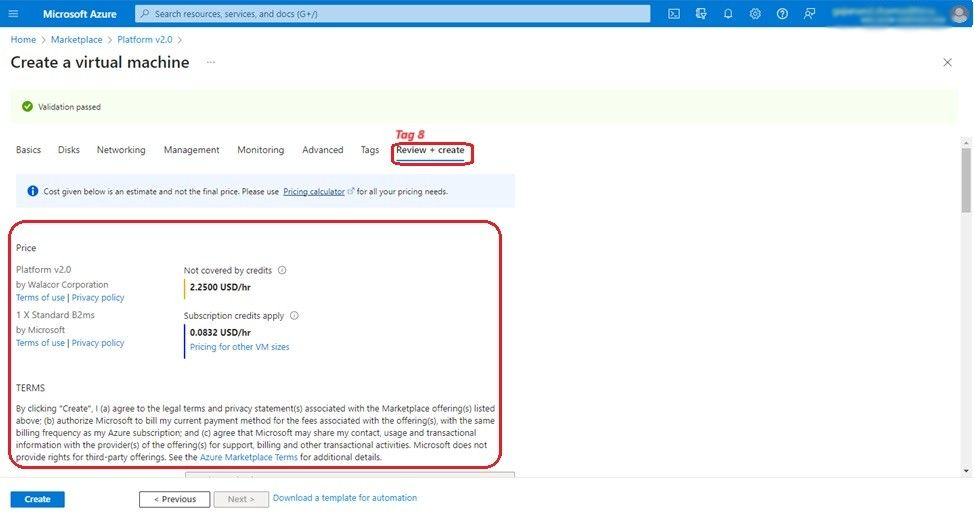Image resolution: width=974 pixels, height=522 pixels.
Task: Open Pricing for other VM sizes
Action: [x=239, y=347]
